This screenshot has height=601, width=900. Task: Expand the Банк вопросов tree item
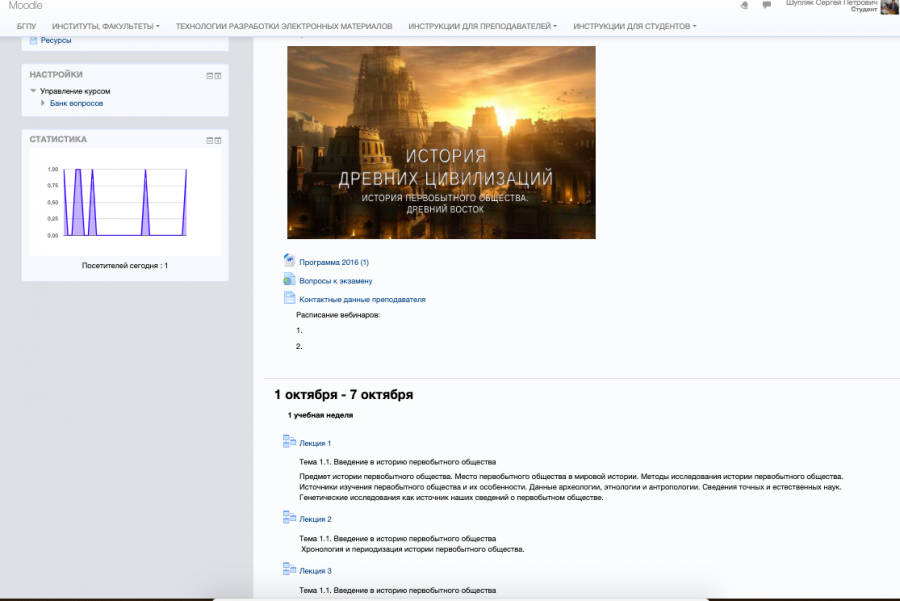click(x=42, y=103)
